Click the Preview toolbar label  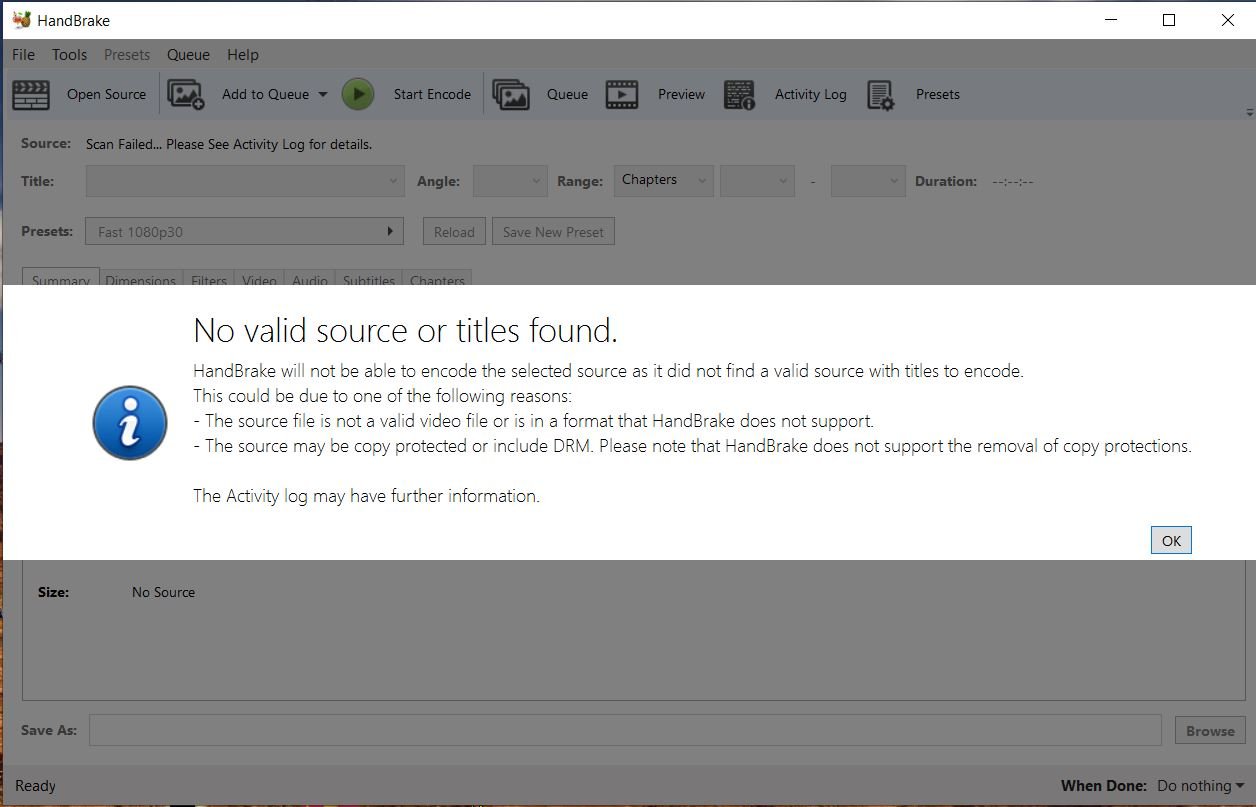click(x=681, y=94)
